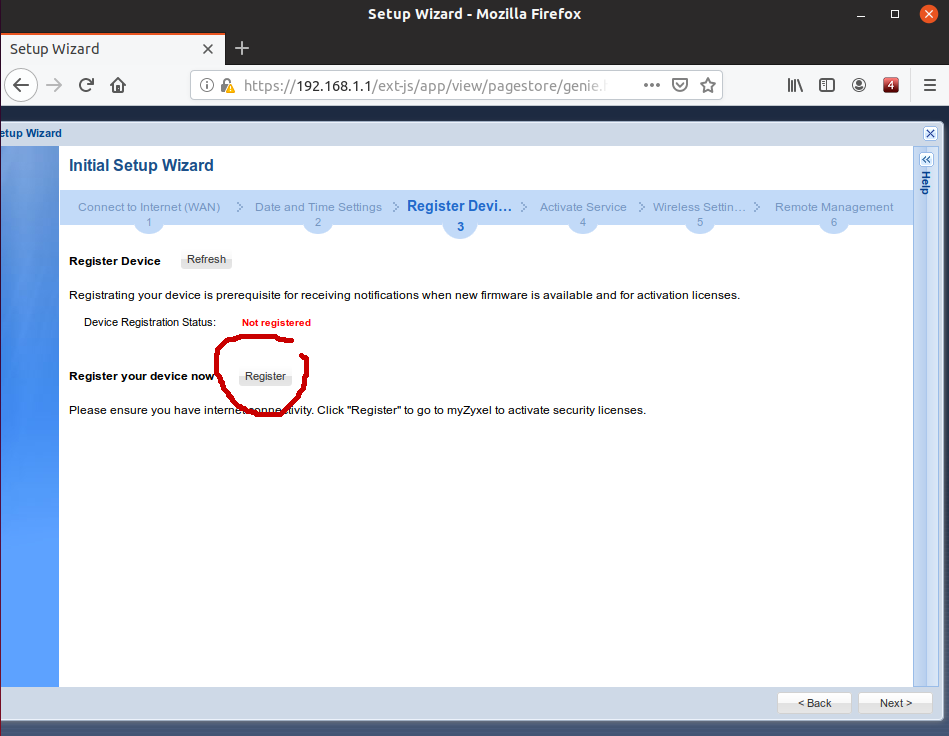Click the Initial Setup Wizard heading
Image resolution: width=949 pixels, height=736 pixels.
(x=141, y=165)
